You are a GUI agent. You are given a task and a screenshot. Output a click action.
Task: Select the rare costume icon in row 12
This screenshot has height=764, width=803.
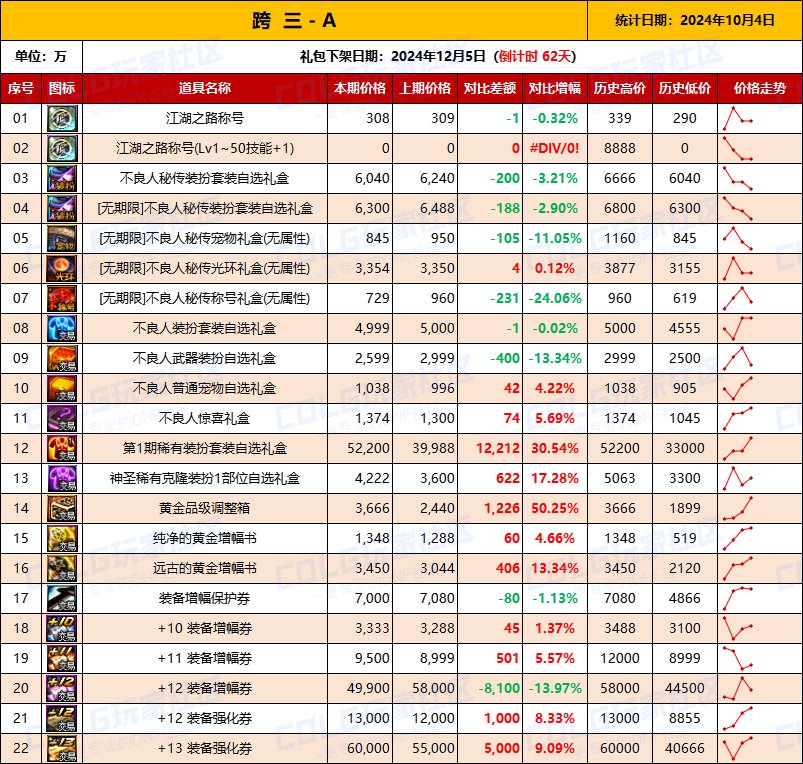coord(62,448)
